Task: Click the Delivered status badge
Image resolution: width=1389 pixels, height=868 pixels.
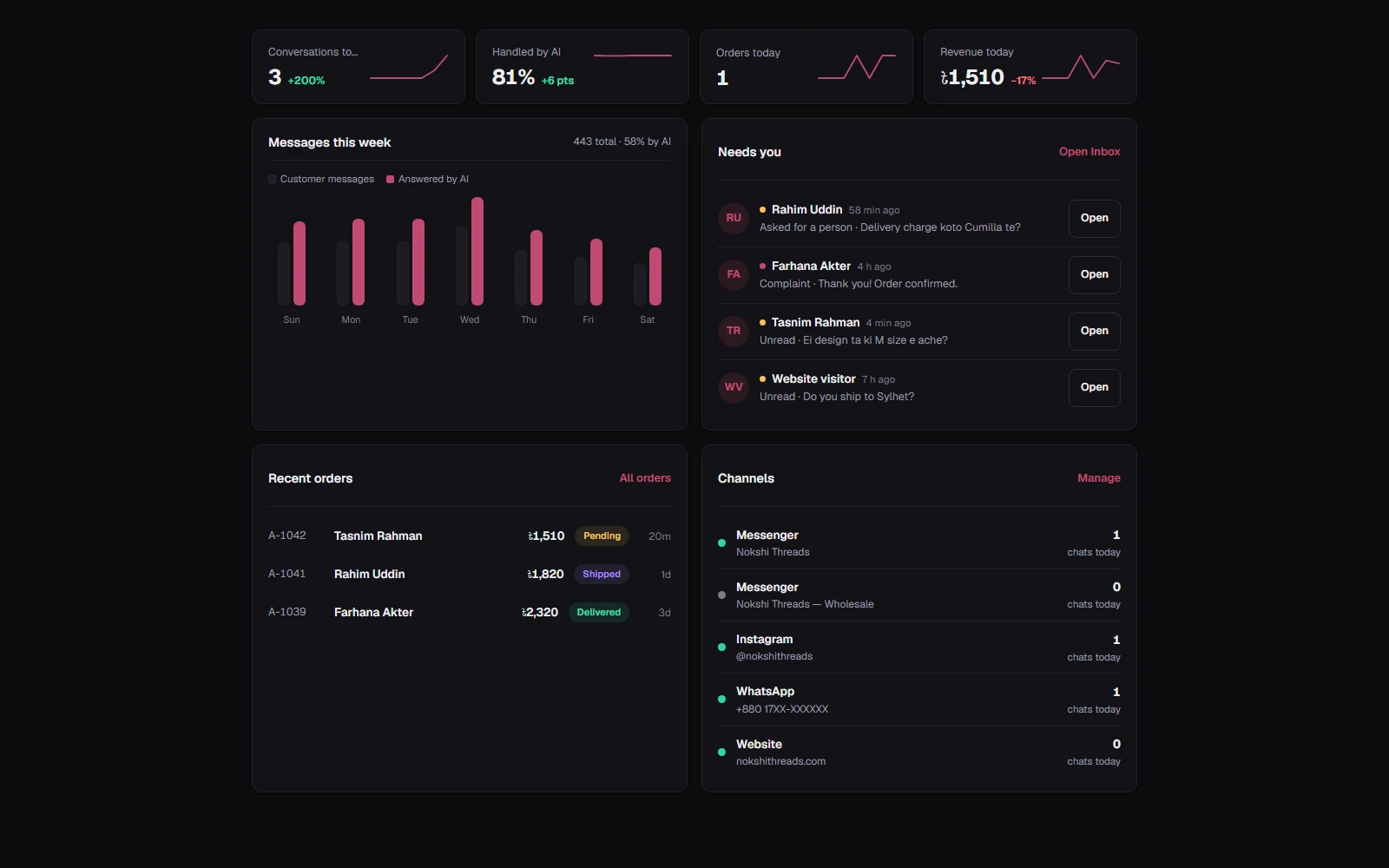Action: pyautogui.click(x=599, y=613)
